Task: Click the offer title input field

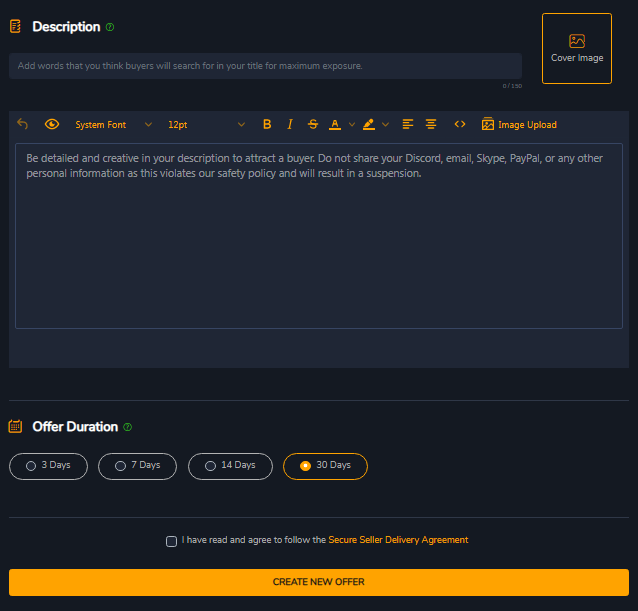Action: tap(265, 66)
